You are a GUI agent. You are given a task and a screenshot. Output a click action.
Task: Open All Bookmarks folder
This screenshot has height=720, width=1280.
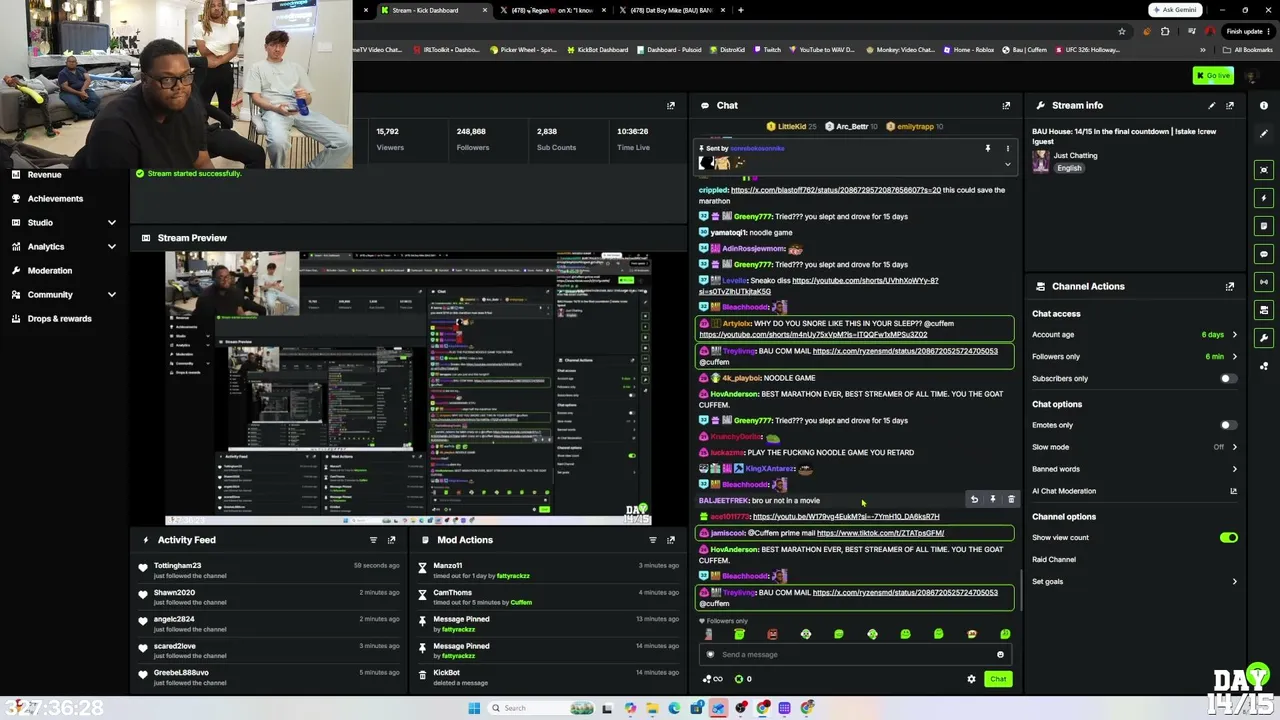click(x=1248, y=50)
